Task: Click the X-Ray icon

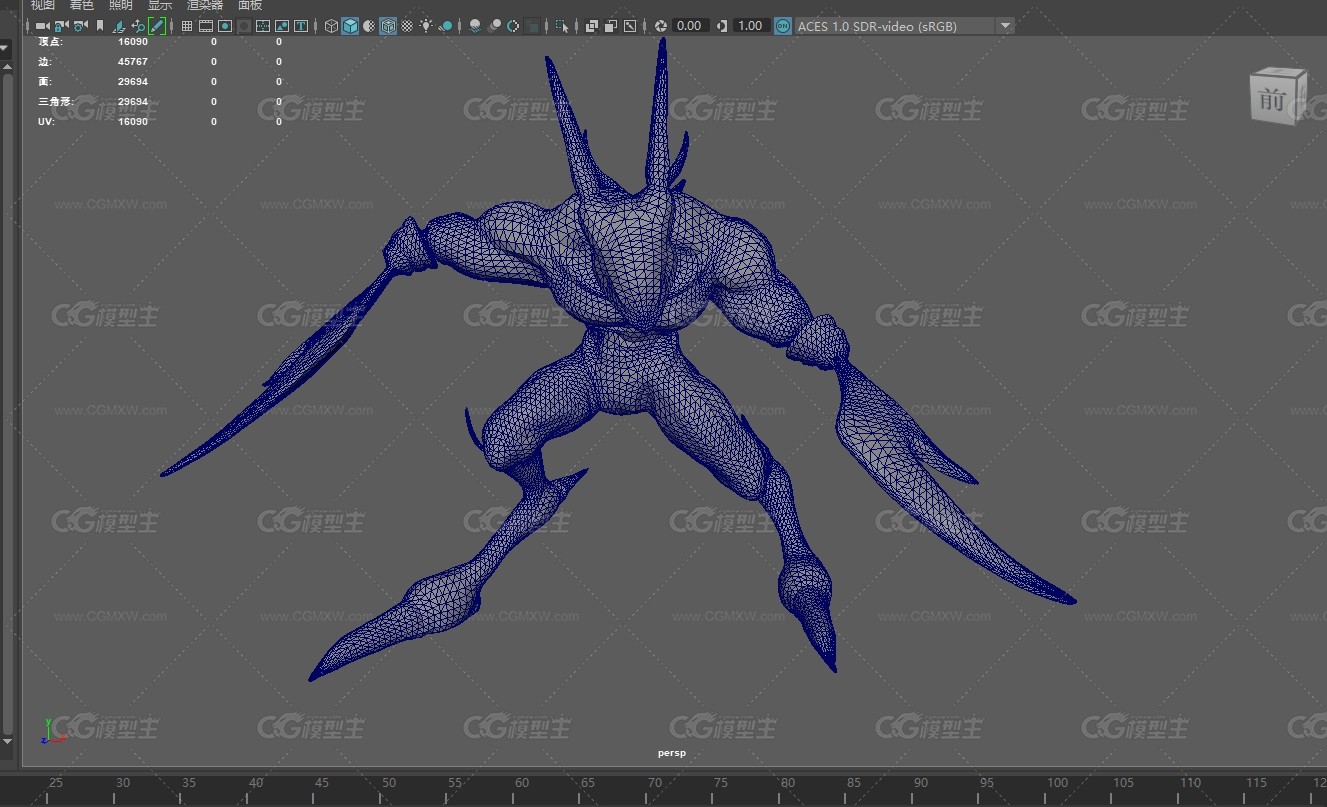Action: pyautogui.click(x=592, y=26)
